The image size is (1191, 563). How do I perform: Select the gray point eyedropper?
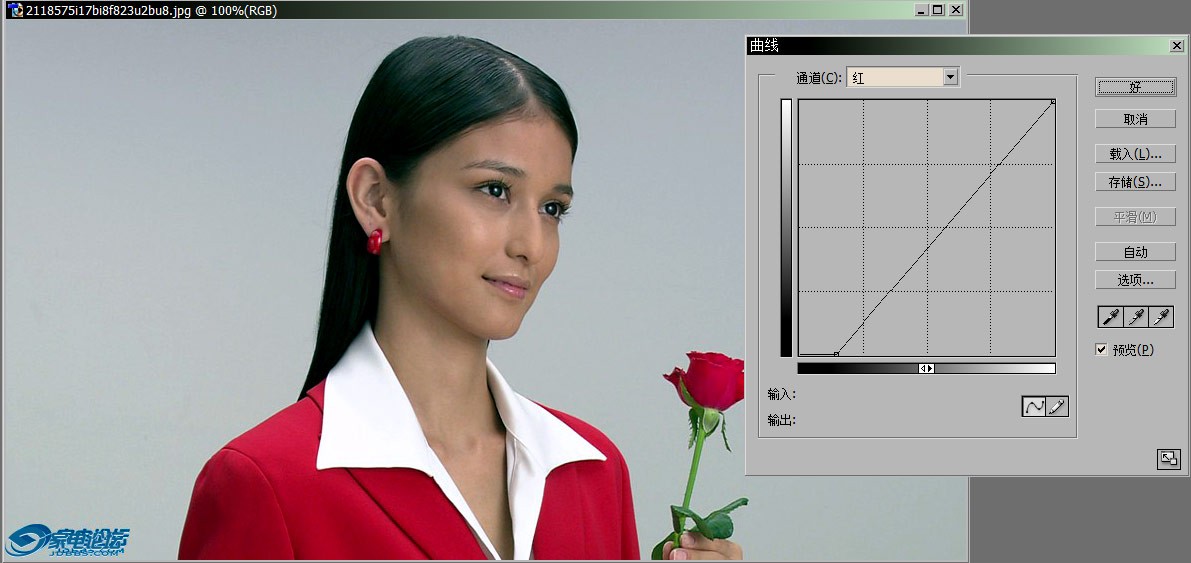[1135, 317]
